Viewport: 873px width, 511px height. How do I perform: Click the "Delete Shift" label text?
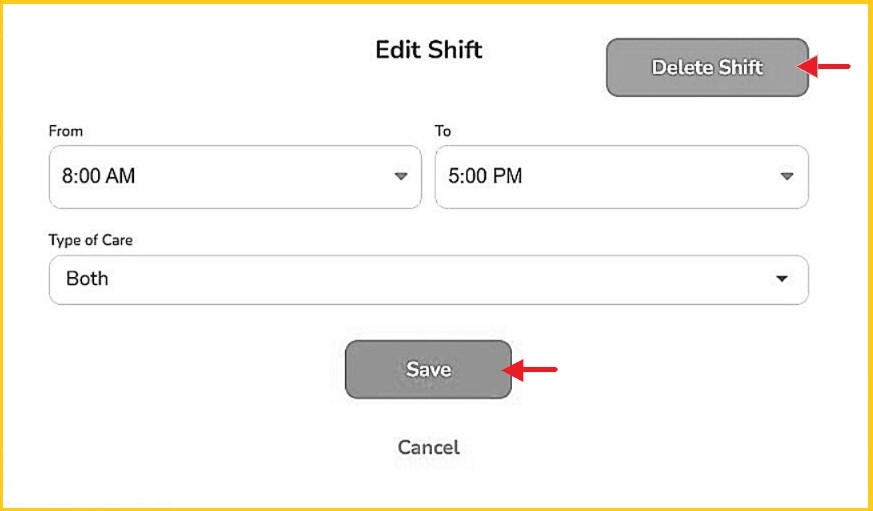(707, 68)
